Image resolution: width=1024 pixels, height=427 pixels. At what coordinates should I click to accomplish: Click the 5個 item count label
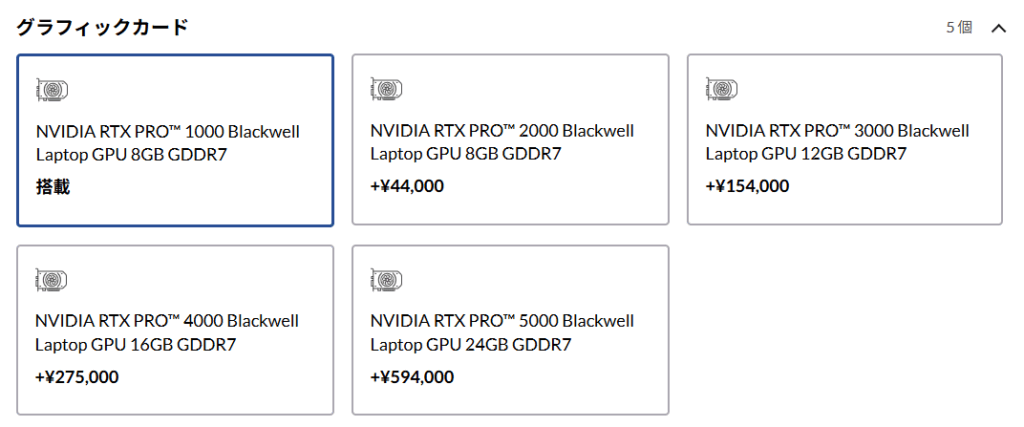[959, 28]
